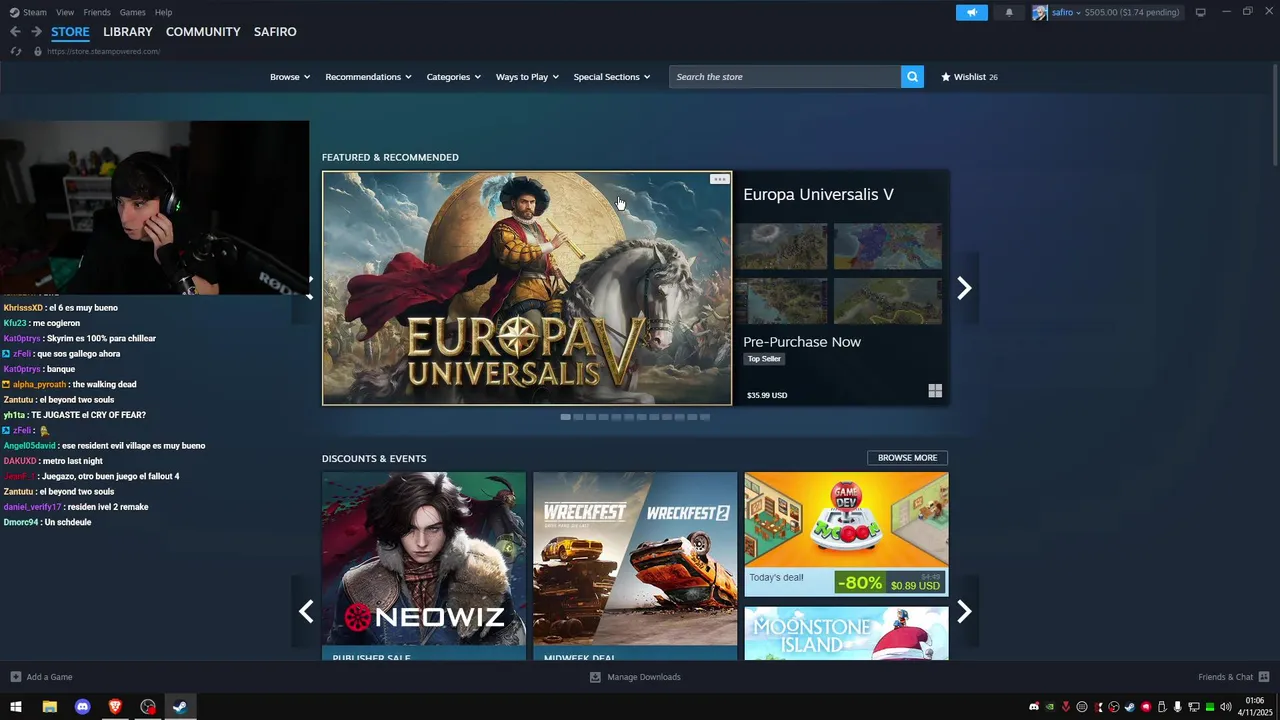
Task: Expand the Special Sections dropdown
Action: [x=611, y=77]
